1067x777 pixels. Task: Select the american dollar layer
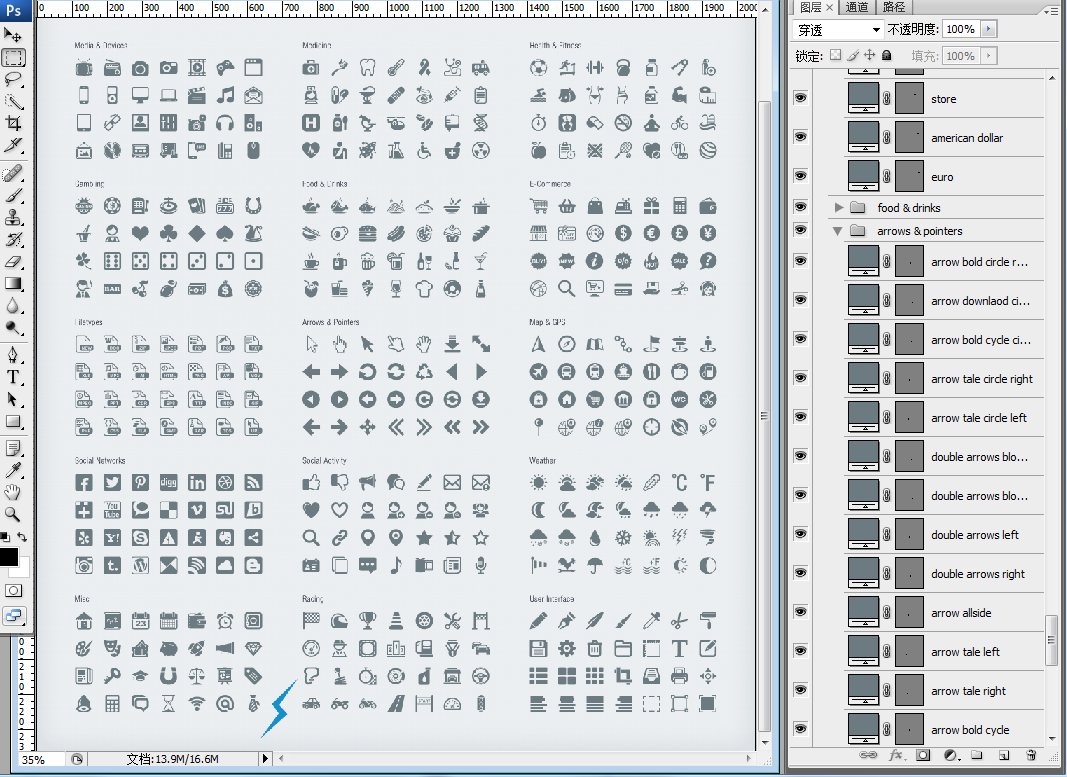[966, 138]
